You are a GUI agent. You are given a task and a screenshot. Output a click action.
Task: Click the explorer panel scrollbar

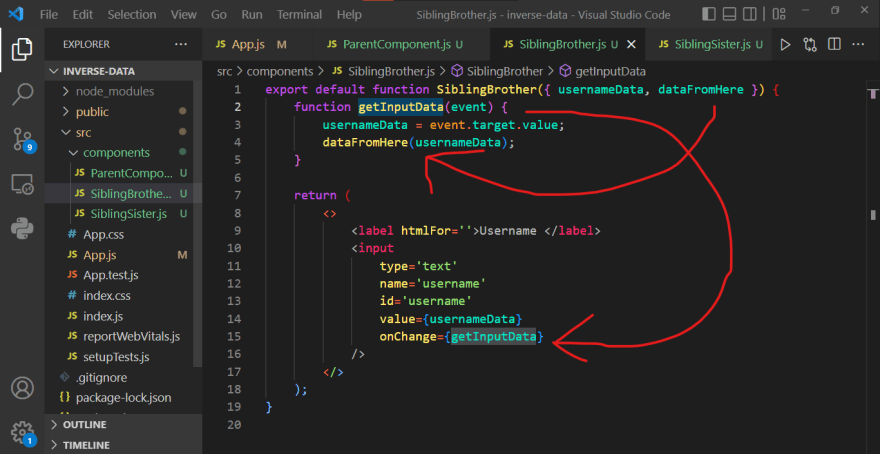click(198, 224)
